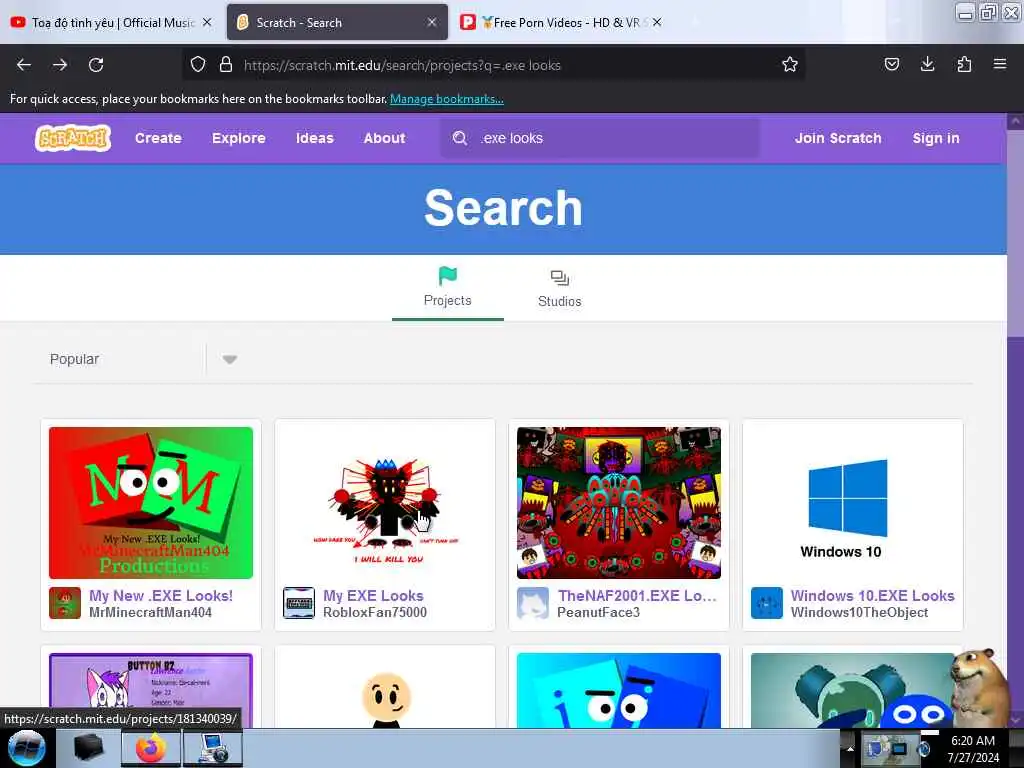Click the browser URL address bar

[493, 65]
